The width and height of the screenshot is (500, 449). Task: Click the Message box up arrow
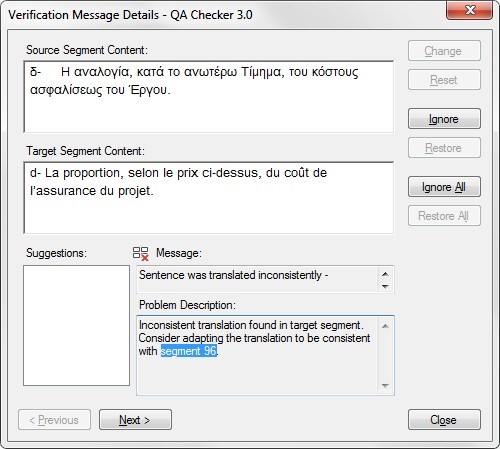[385, 274]
